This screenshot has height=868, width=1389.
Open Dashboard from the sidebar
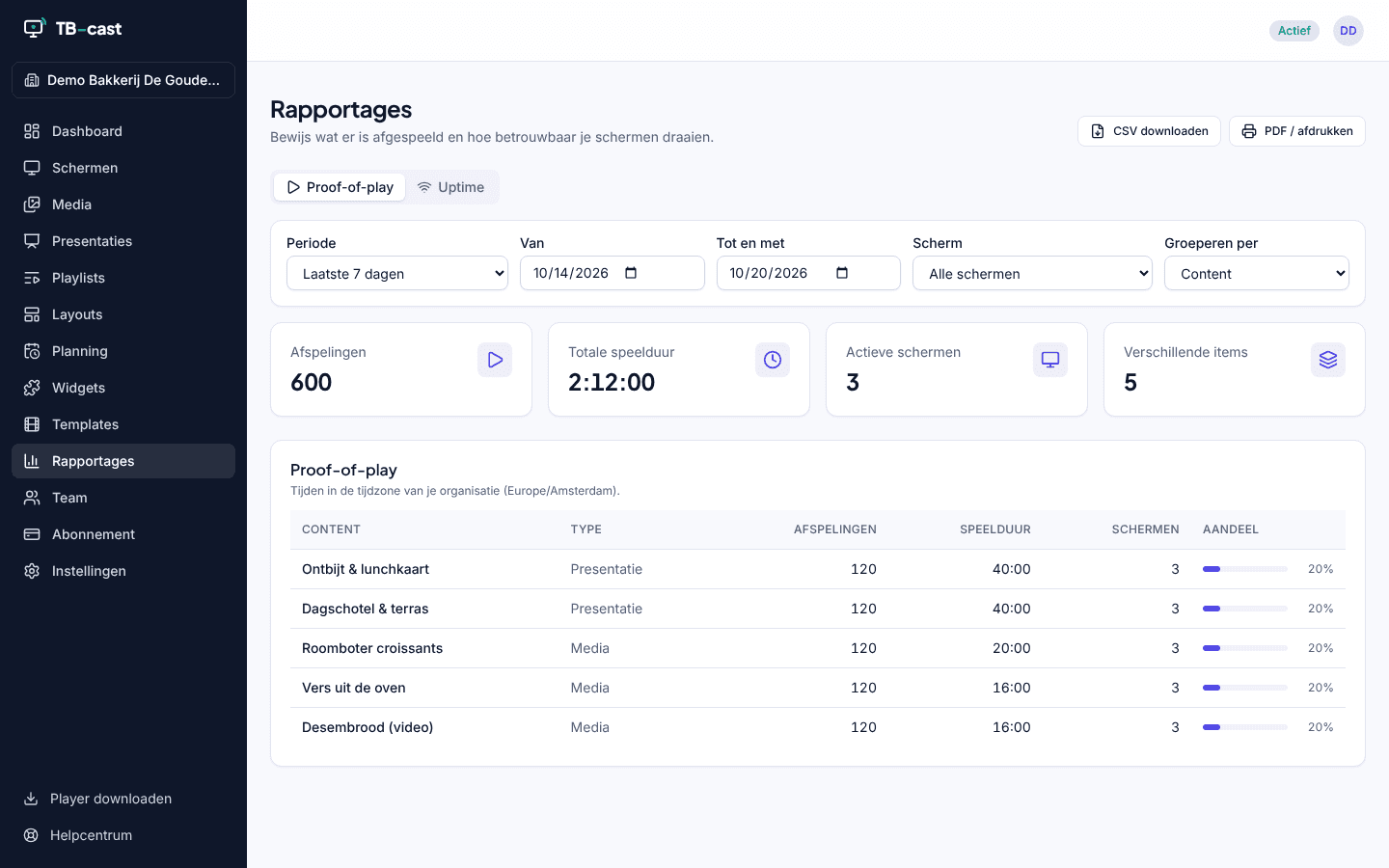[x=123, y=131]
